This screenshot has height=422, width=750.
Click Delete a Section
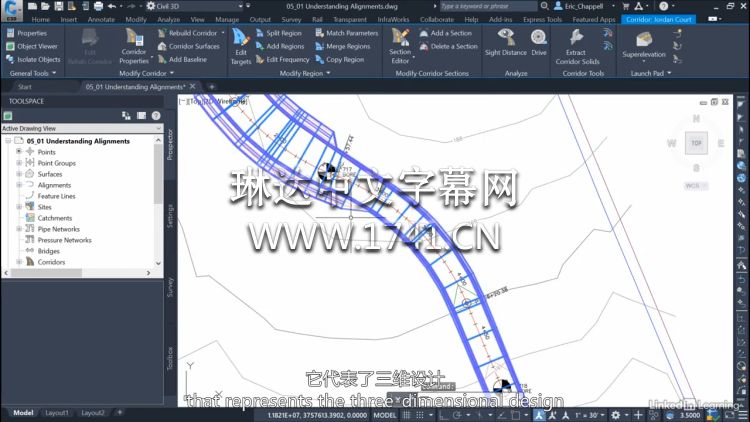pyautogui.click(x=449, y=46)
